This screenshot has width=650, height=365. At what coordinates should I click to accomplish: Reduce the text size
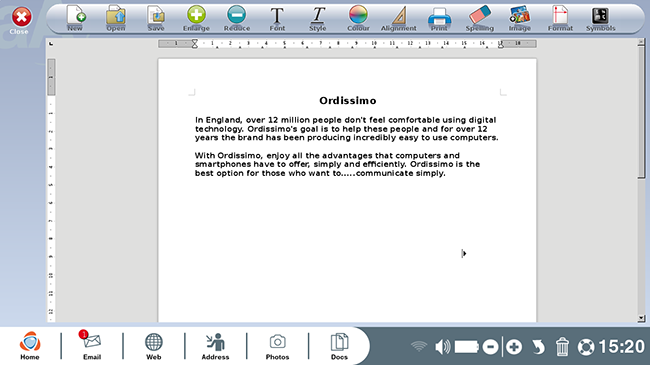[237, 19]
